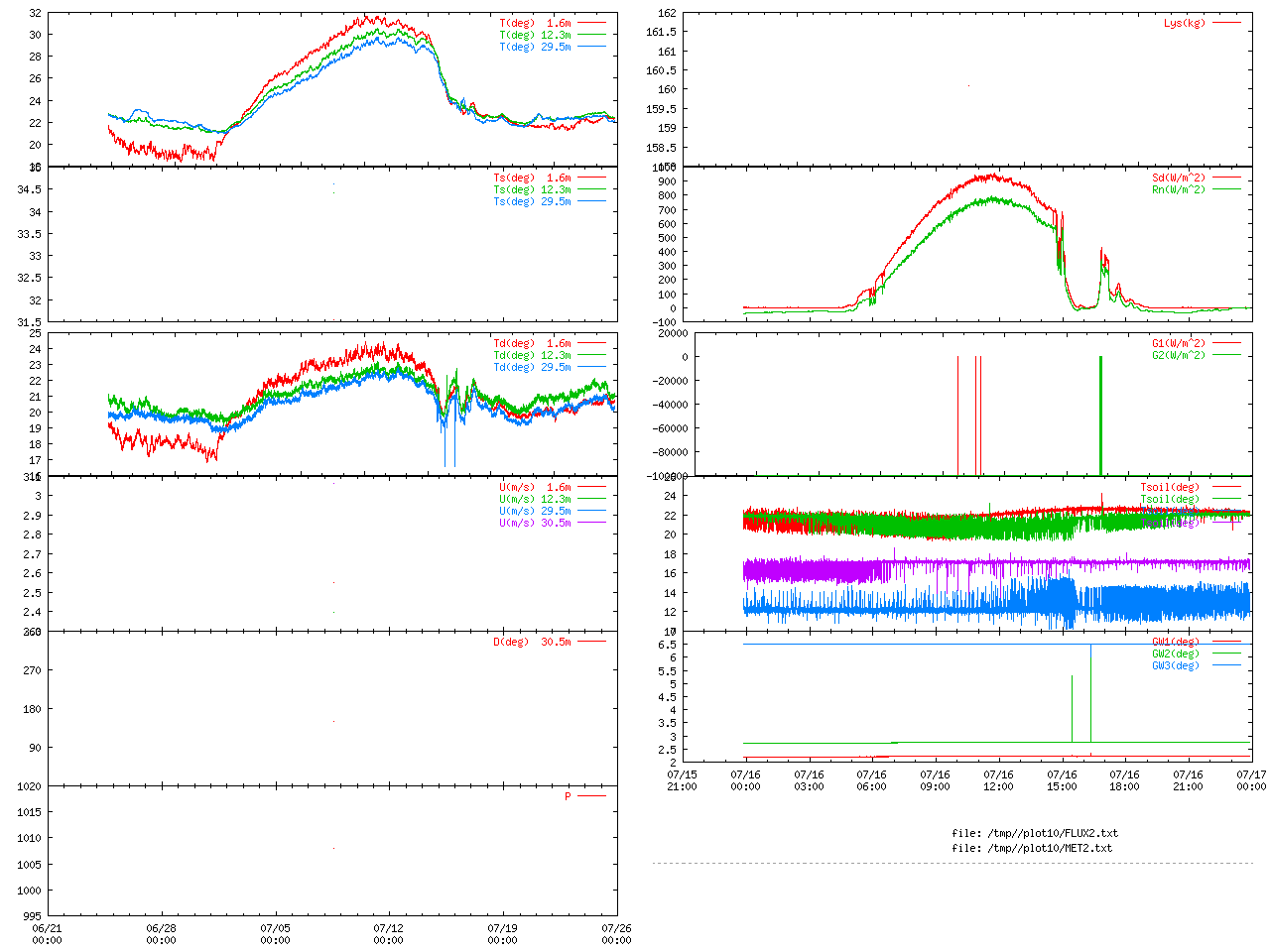This screenshot has width=1270, height=952.
Task: Click the 'U(m/s) 12.3m' legend text
Action: click(x=536, y=500)
